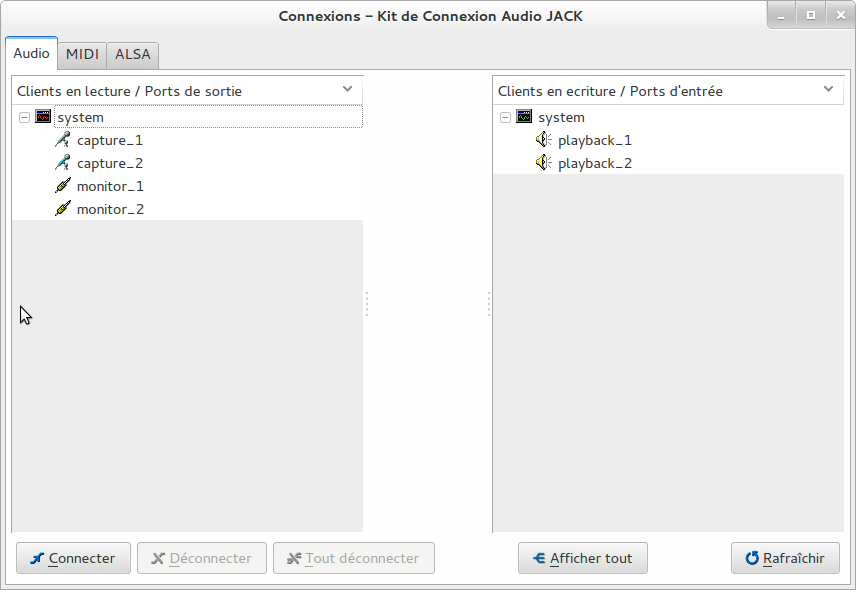Collapse the input ports system tree
Screen dimensions: 856x590
(505, 117)
